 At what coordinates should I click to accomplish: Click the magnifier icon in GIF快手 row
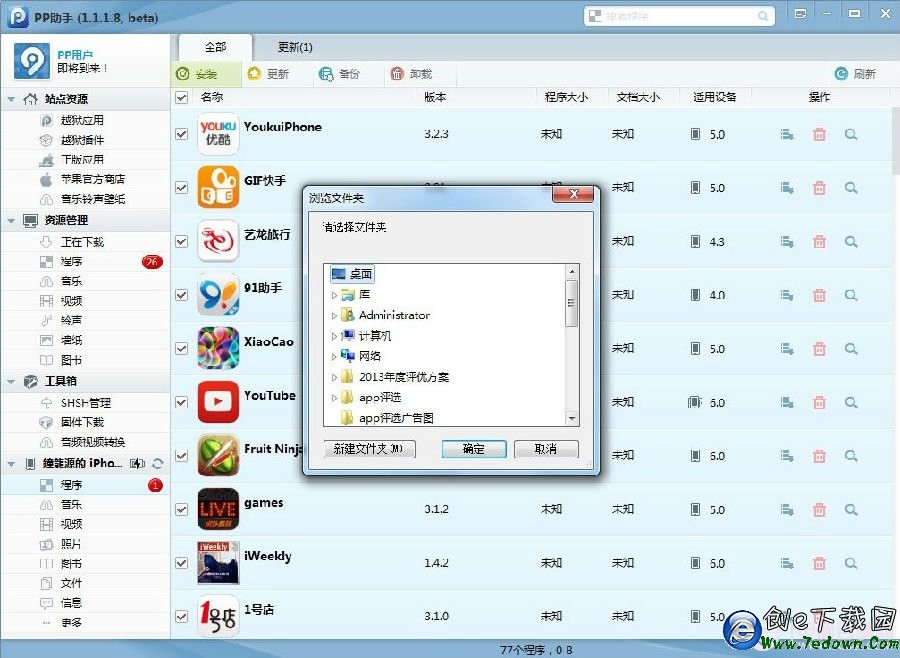[x=851, y=188]
